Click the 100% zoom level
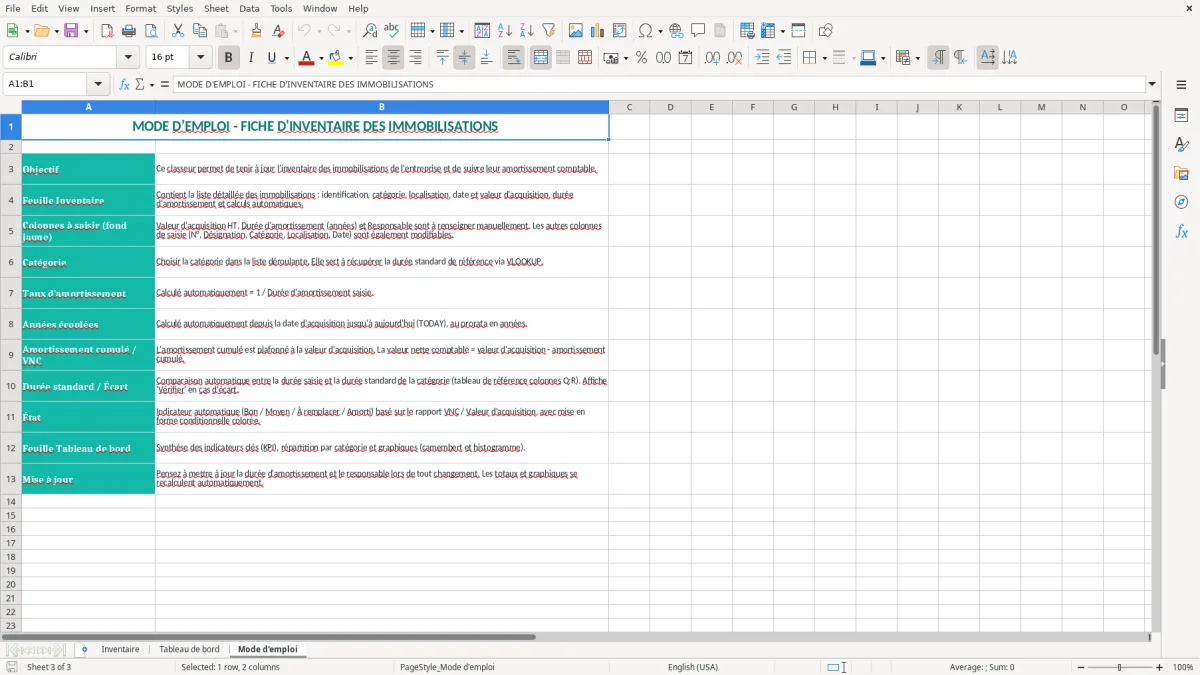 (1183, 667)
